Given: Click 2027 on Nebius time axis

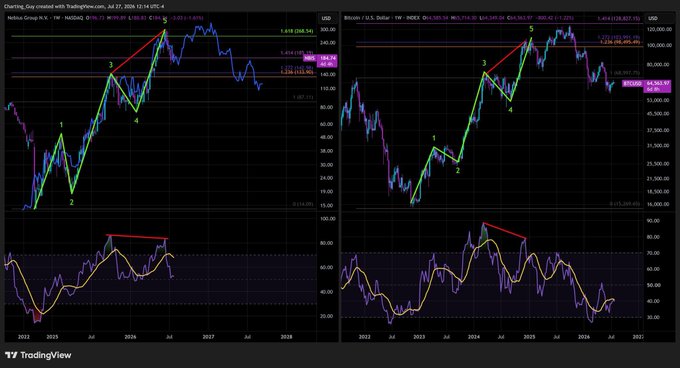Looking at the screenshot, I should [x=208, y=336].
